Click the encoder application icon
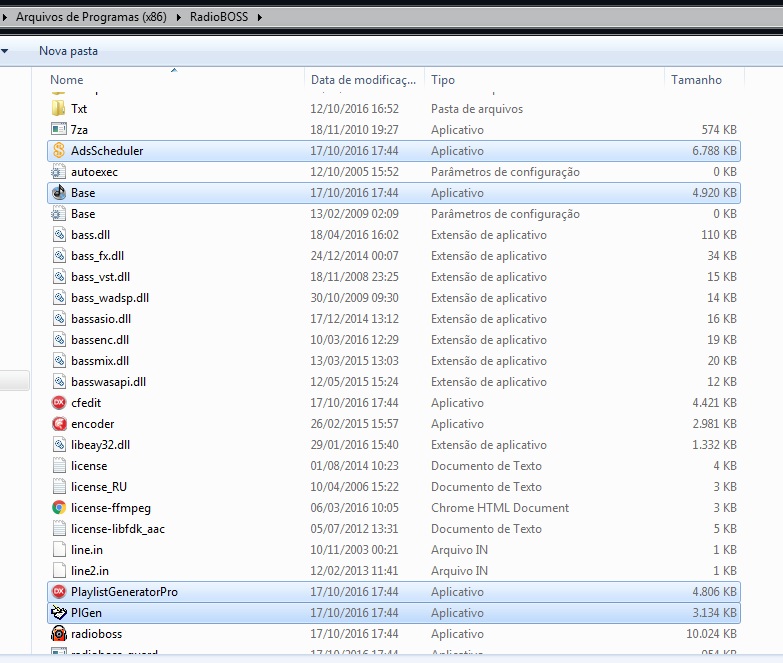This screenshot has width=783, height=663. pos(58,423)
